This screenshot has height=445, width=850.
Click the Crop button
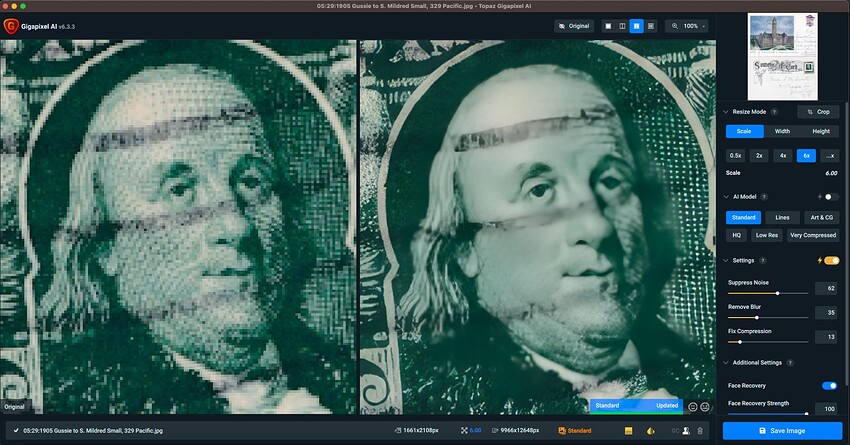pyautogui.click(x=818, y=112)
